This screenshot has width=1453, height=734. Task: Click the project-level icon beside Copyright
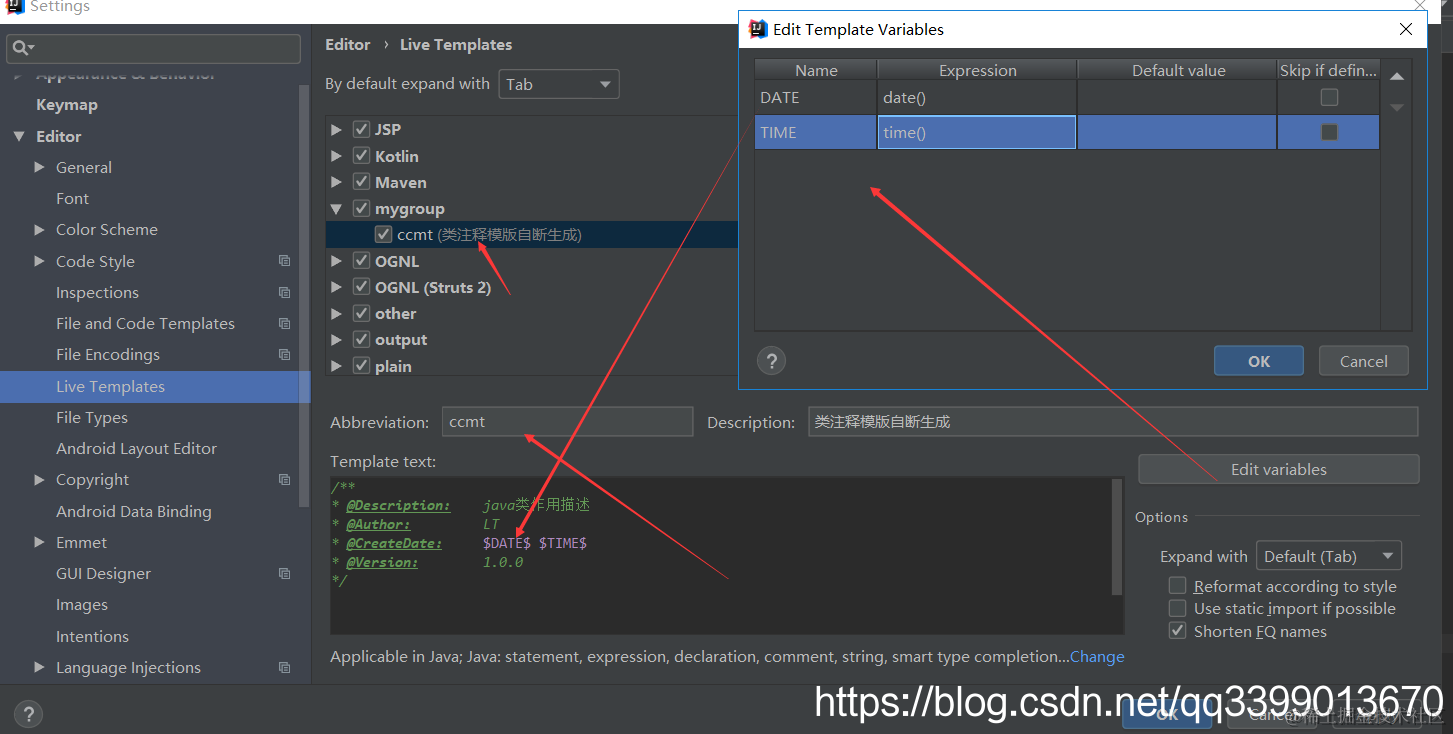pyautogui.click(x=285, y=479)
